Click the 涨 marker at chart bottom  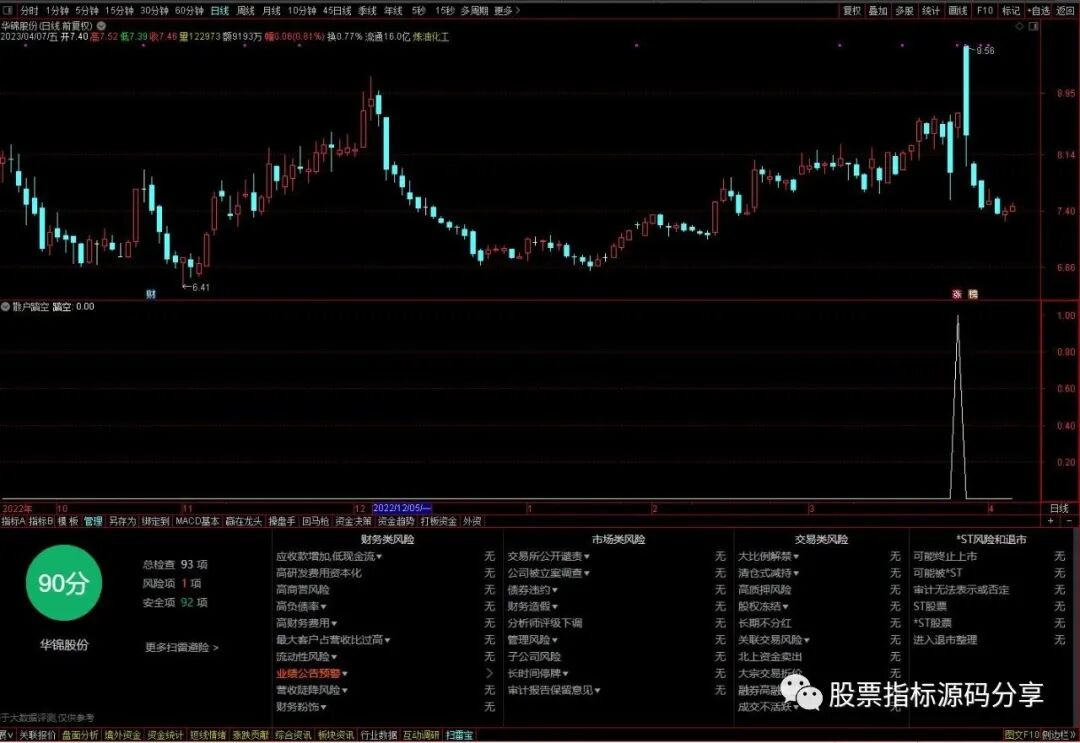(957, 294)
